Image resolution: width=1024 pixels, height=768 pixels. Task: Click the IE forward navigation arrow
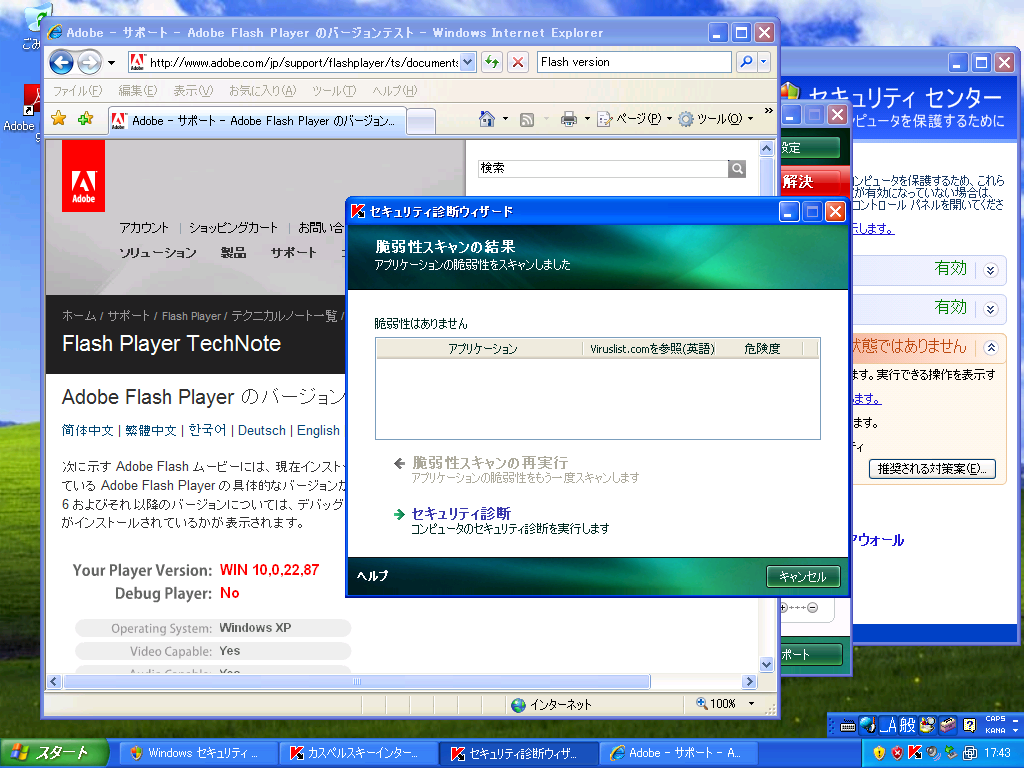click(89, 63)
